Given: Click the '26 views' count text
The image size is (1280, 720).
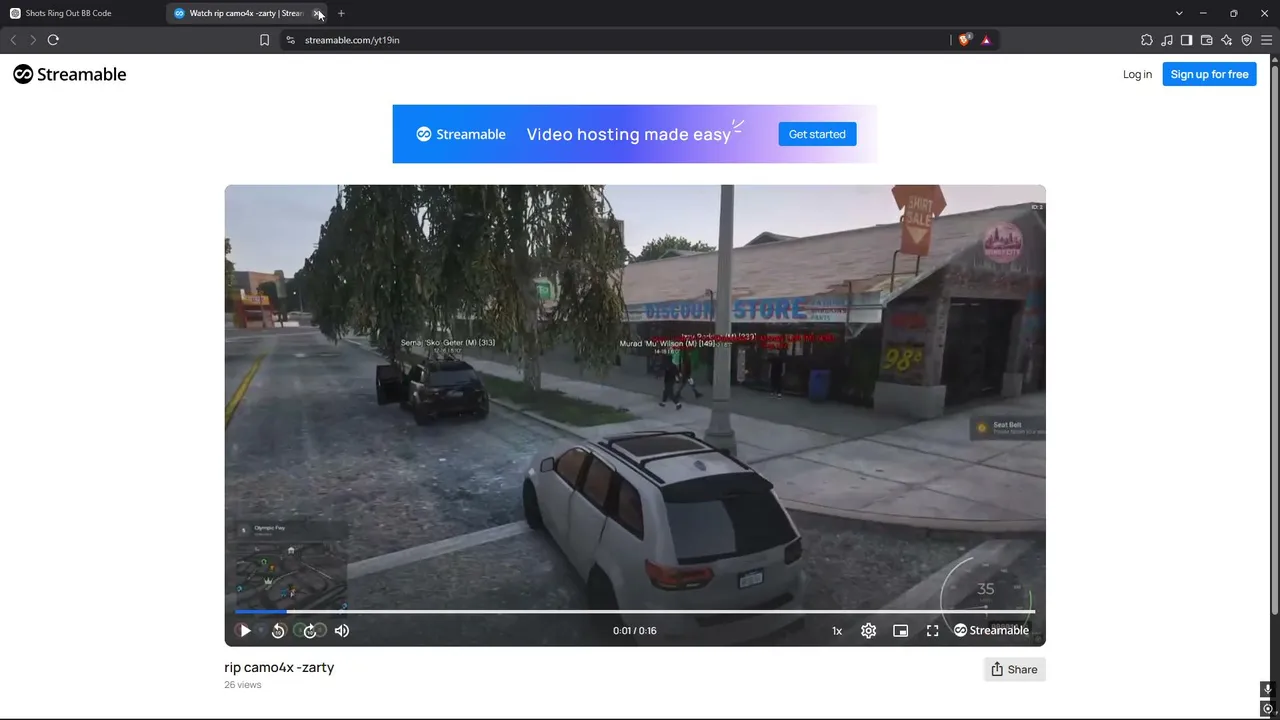Looking at the screenshot, I should 243,685.
